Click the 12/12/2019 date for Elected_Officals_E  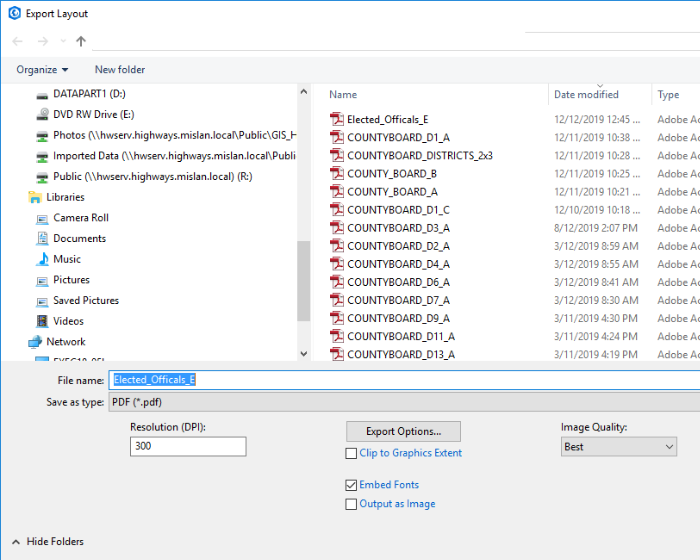597,120
